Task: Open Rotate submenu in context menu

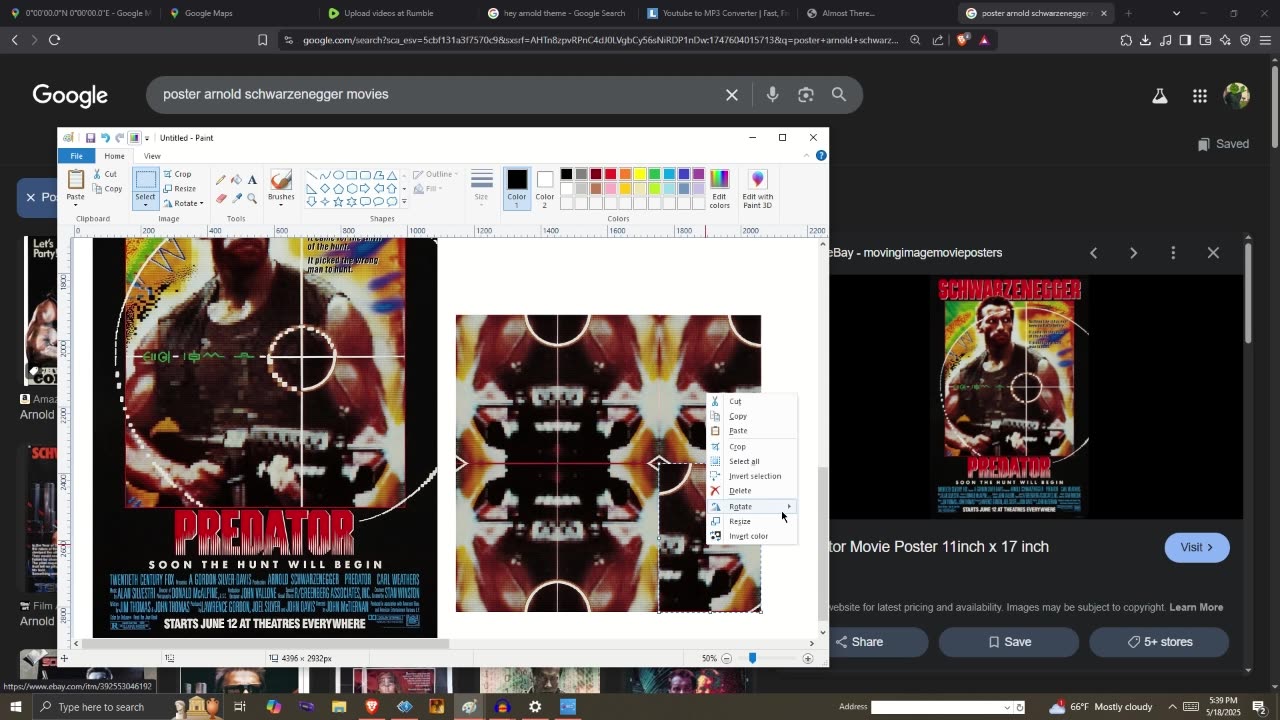Action: [x=752, y=506]
